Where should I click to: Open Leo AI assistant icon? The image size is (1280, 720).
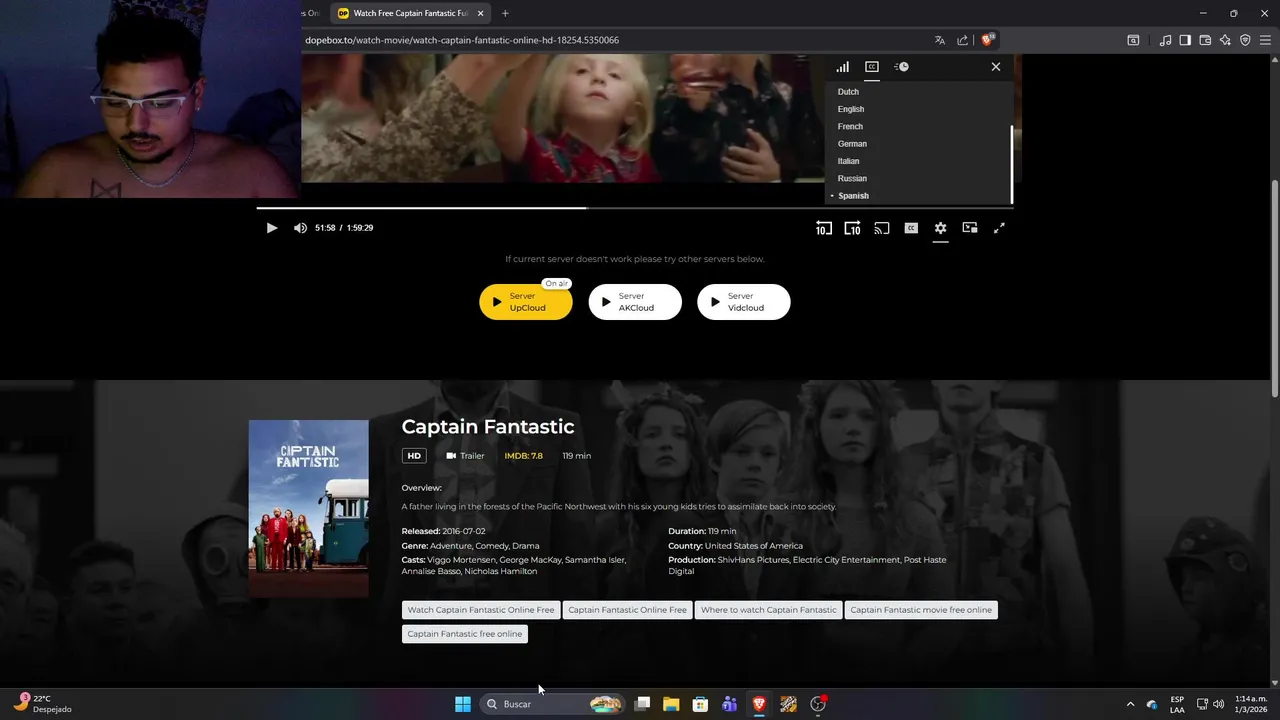click(x=1225, y=40)
